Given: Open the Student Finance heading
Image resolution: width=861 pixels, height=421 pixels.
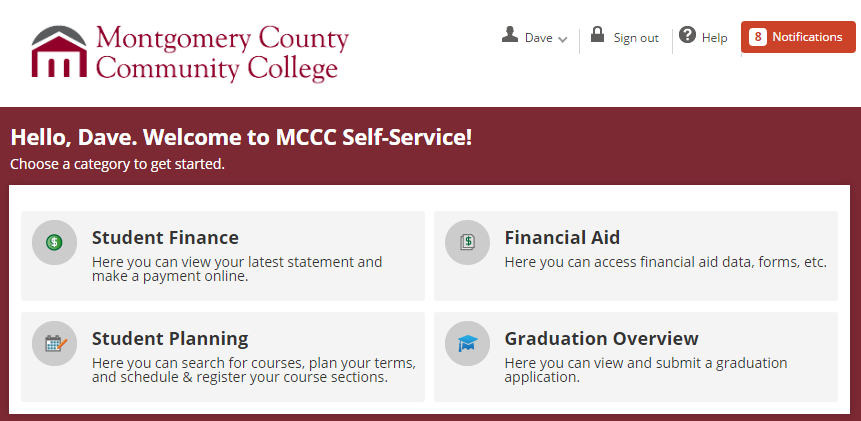Looking at the screenshot, I should [165, 238].
